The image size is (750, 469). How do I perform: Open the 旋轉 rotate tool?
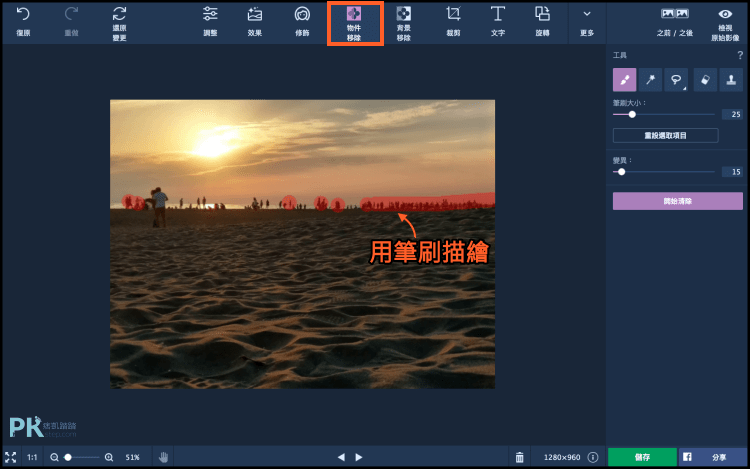click(542, 22)
